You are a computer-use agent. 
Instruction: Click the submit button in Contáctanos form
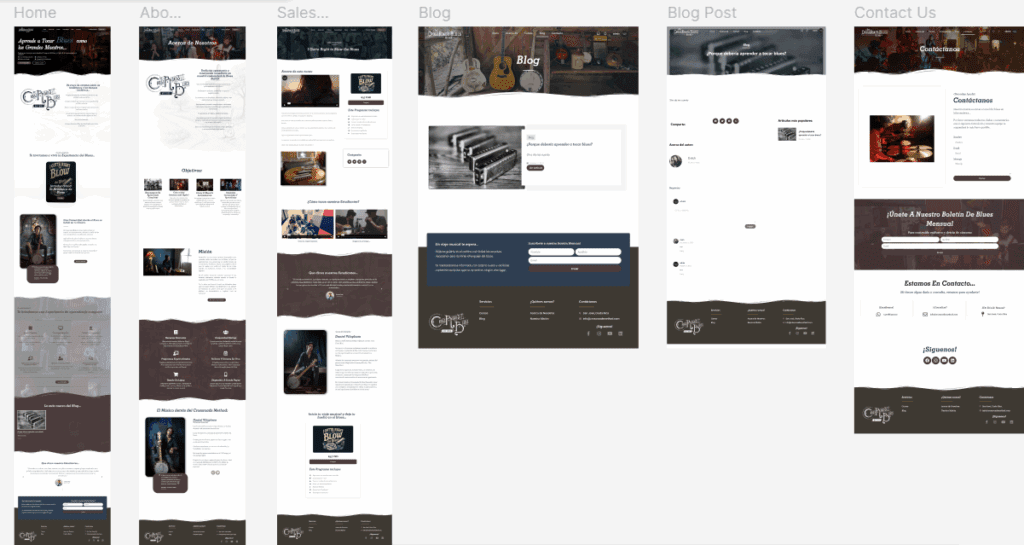pyautogui.click(x=982, y=178)
